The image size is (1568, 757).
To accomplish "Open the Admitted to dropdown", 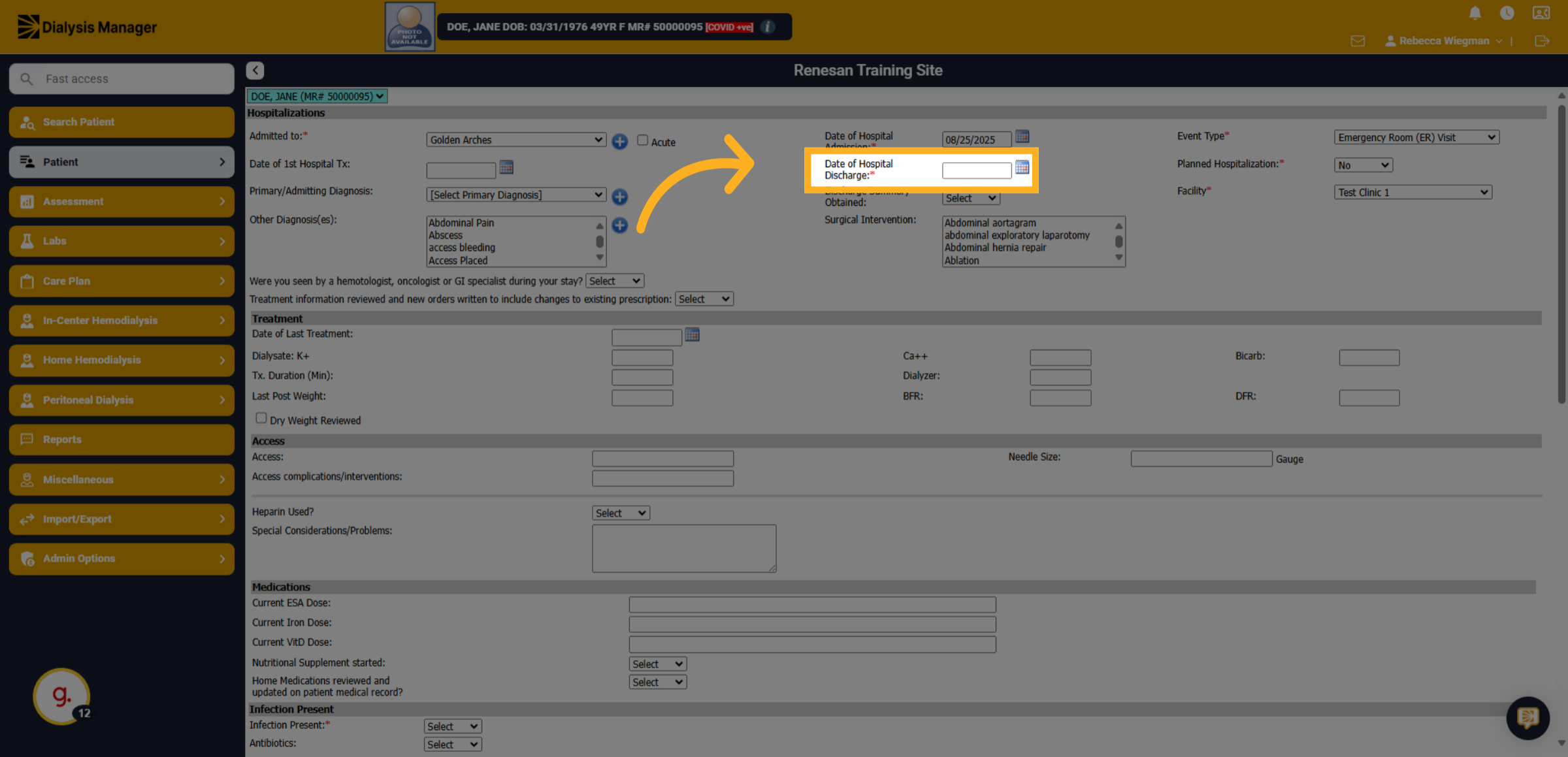I will (x=515, y=140).
